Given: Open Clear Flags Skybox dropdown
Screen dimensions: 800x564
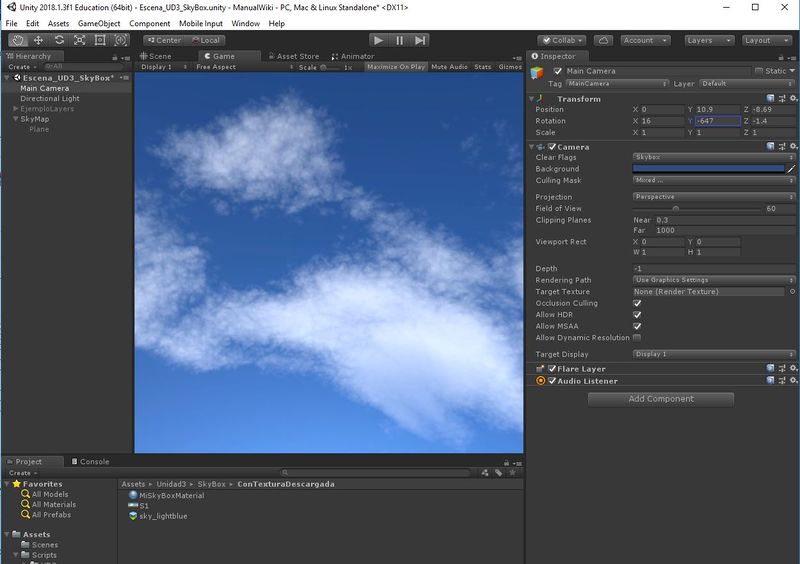Looking at the screenshot, I should tap(714, 157).
